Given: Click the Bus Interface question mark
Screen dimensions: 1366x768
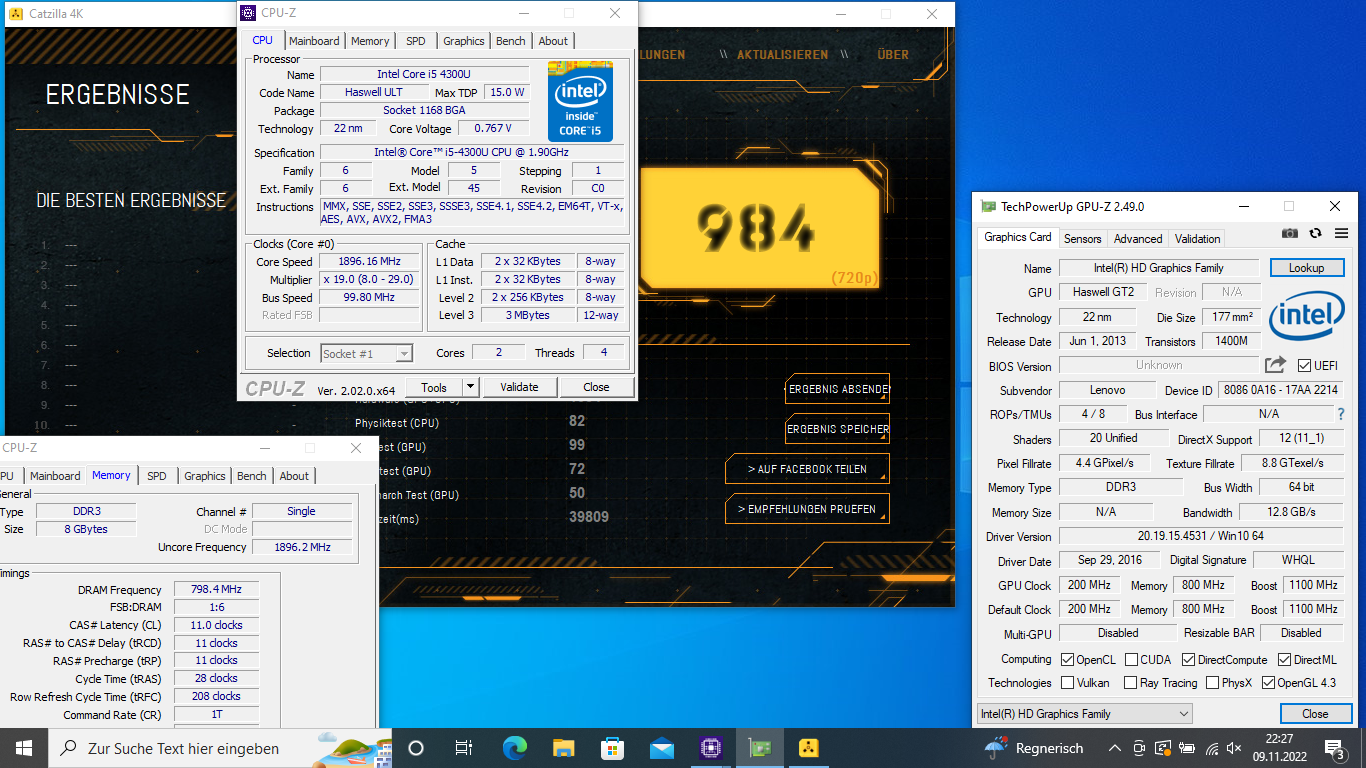Looking at the screenshot, I should coord(1340,414).
